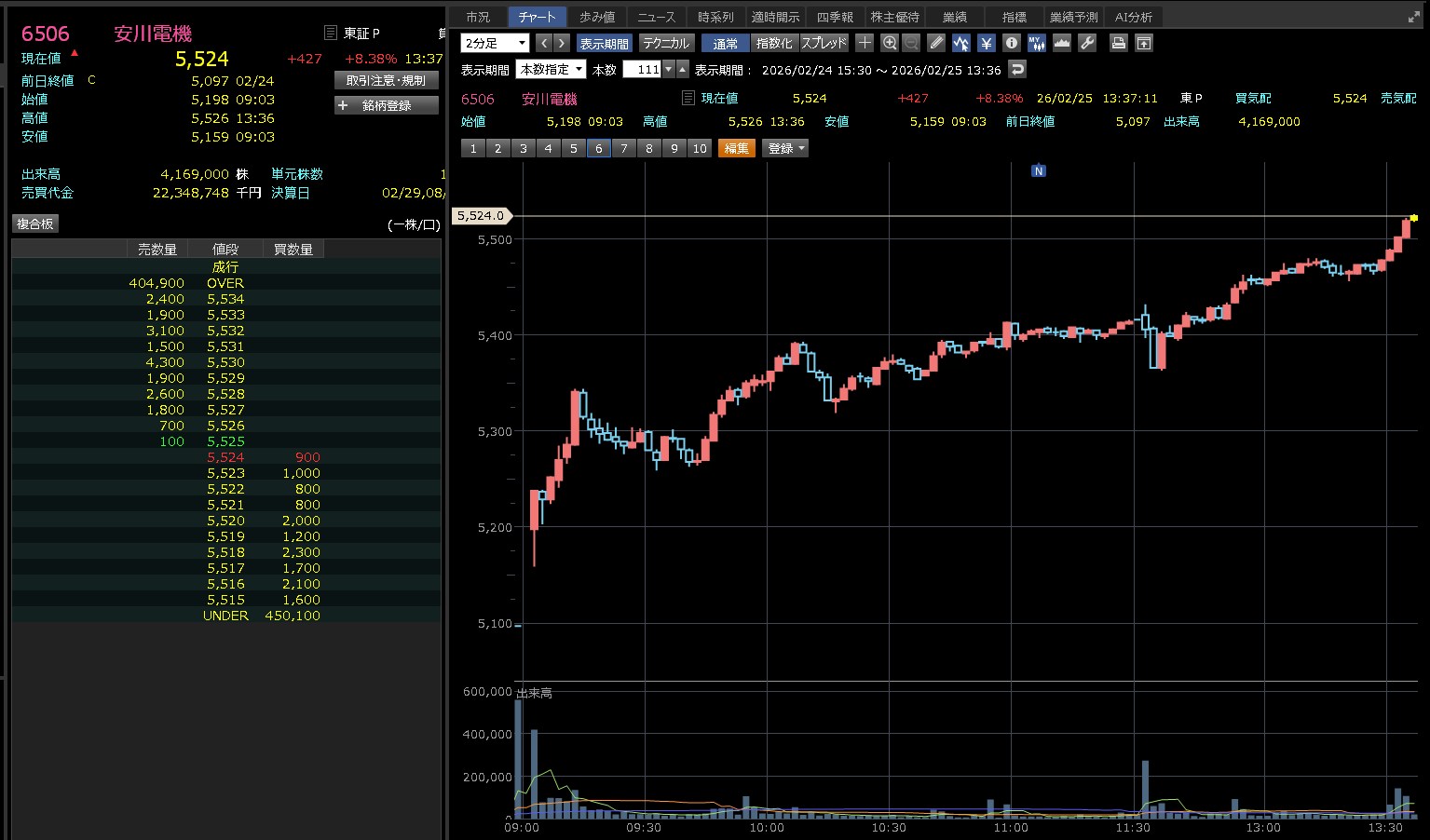This screenshot has height=840, width=1430.
Task: Click the 5,524.0 current price line marker
Action: click(x=481, y=216)
